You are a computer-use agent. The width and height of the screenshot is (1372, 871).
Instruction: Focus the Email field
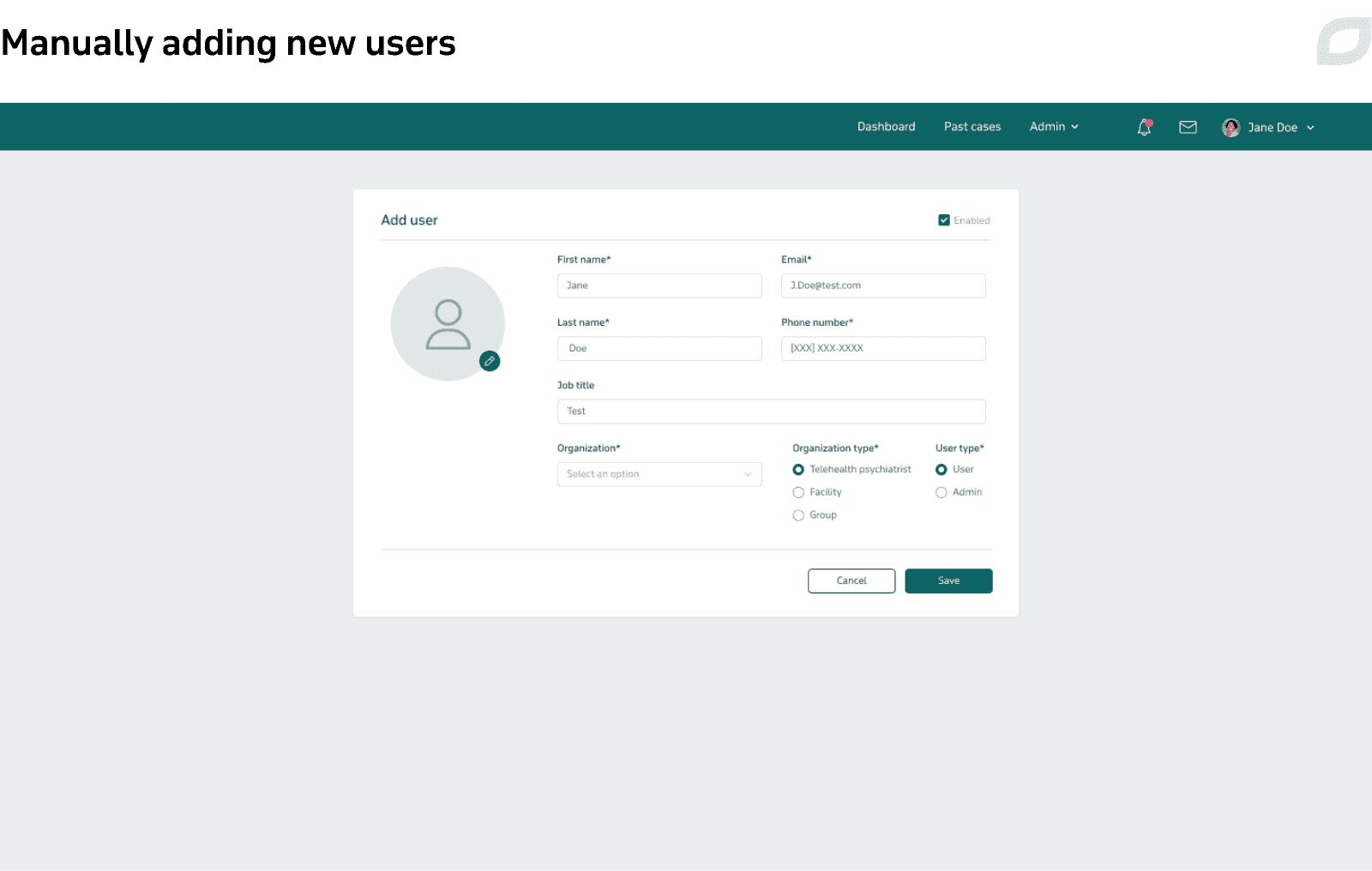(x=883, y=285)
